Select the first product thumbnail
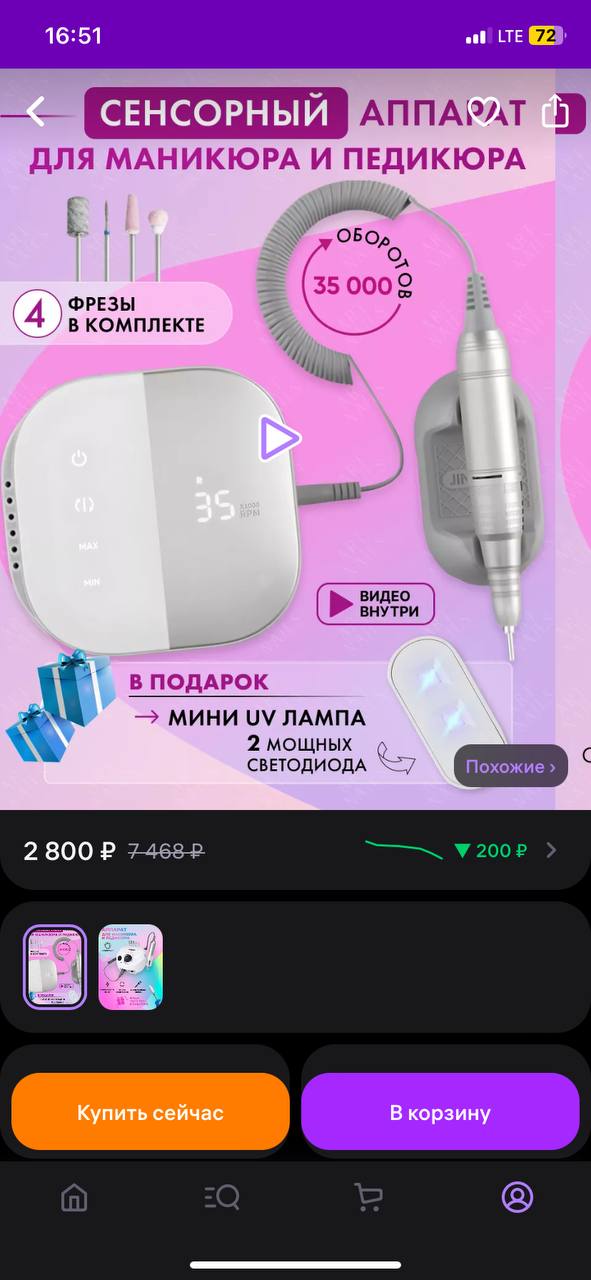 [x=55, y=967]
